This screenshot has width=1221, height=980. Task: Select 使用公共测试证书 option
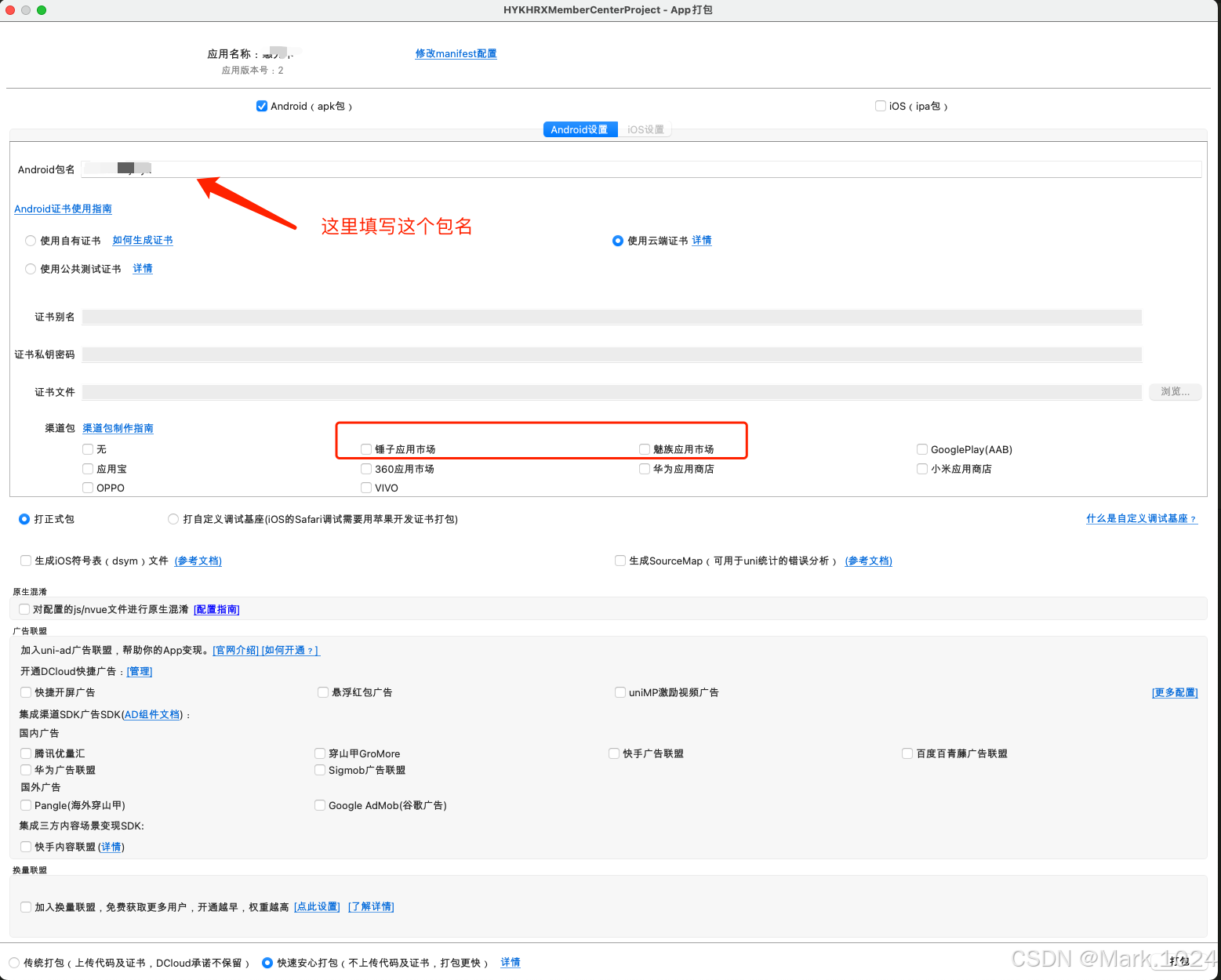(x=30, y=268)
